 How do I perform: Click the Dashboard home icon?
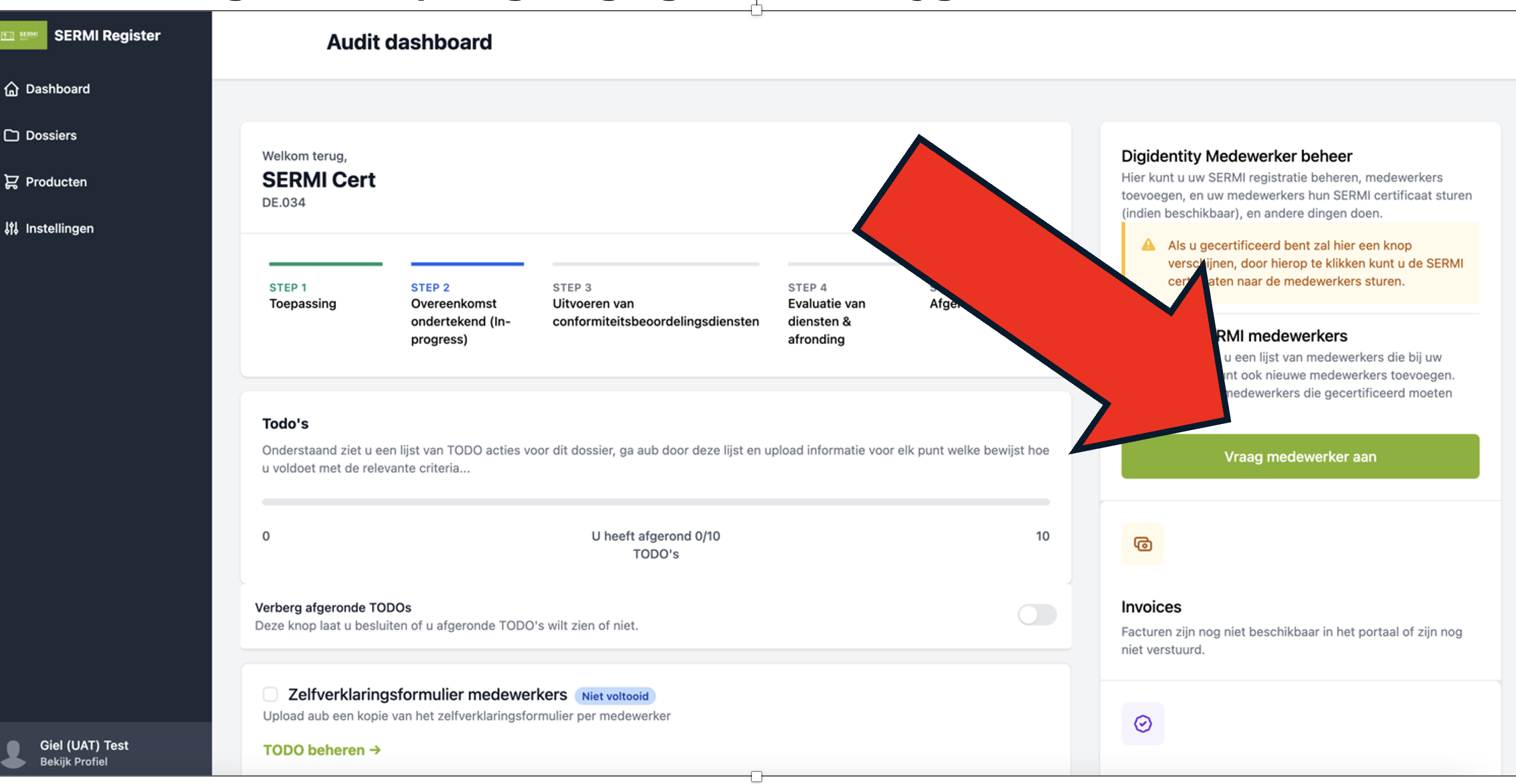click(x=11, y=89)
